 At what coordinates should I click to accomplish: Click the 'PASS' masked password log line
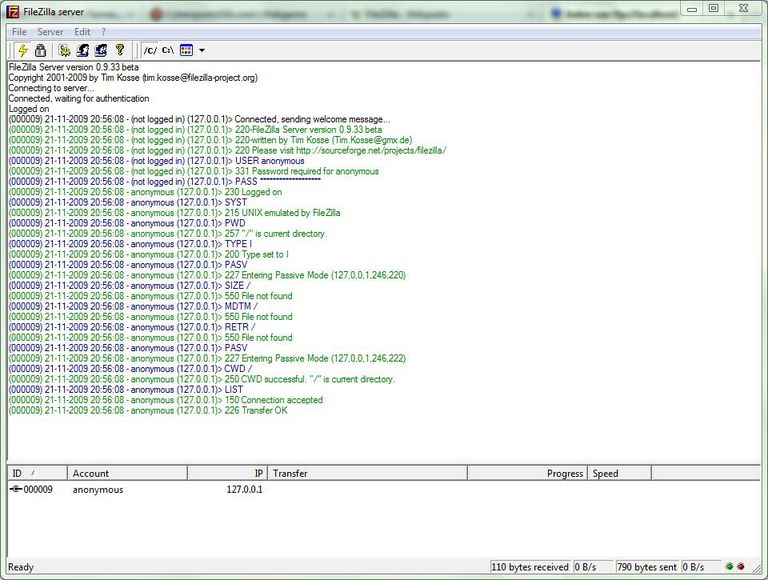click(x=165, y=181)
